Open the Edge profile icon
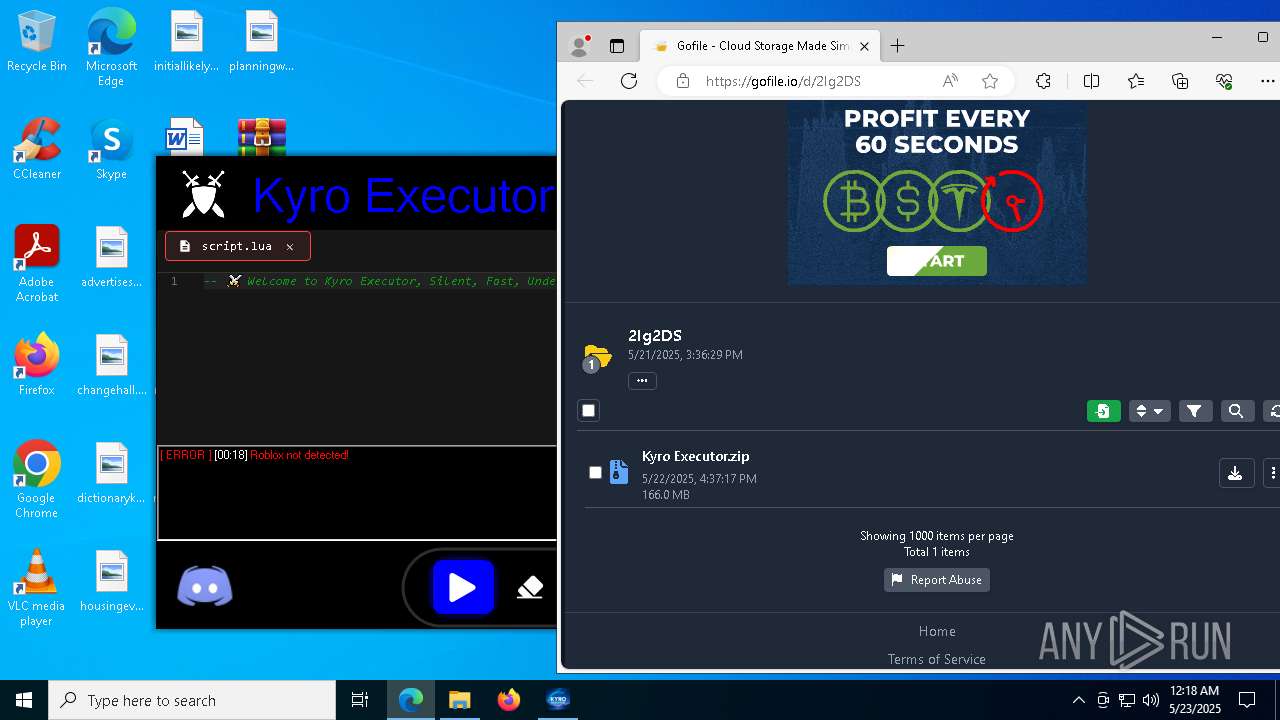1280x720 pixels. pyautogui.click(x=579, y=46)
